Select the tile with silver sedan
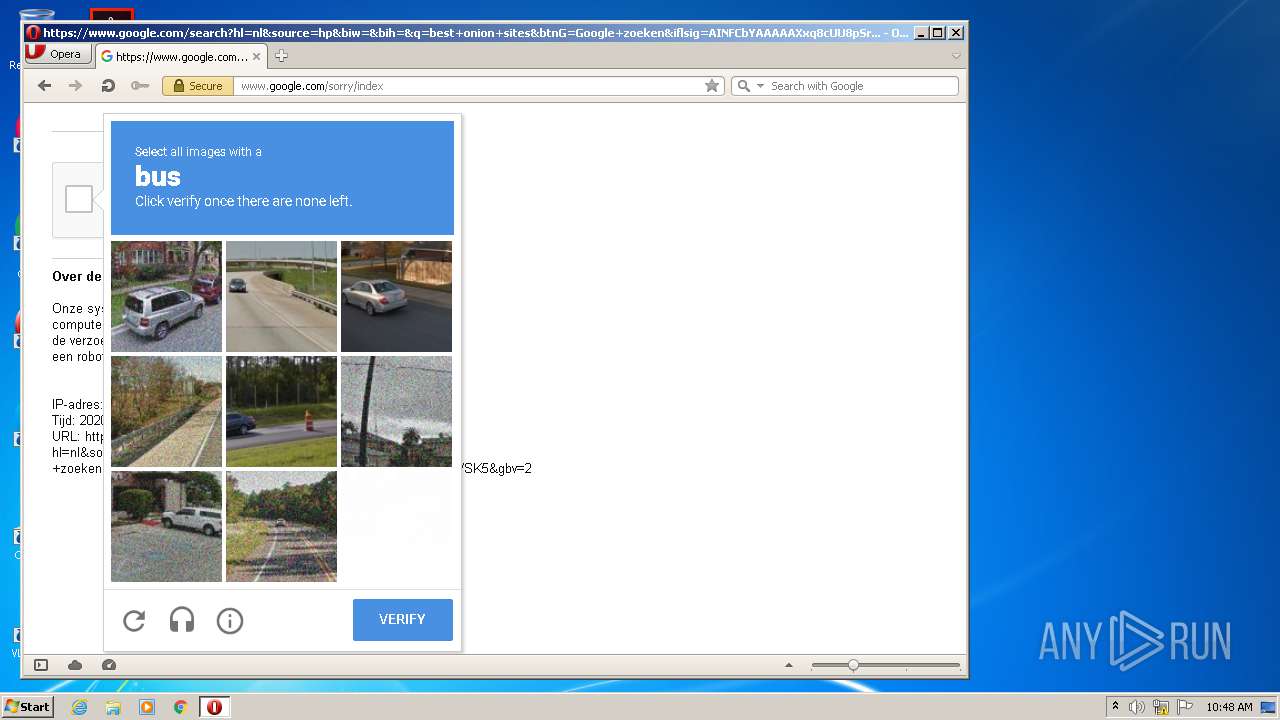1280x720 pixels. pyautogui.click(x=396, y=296)
